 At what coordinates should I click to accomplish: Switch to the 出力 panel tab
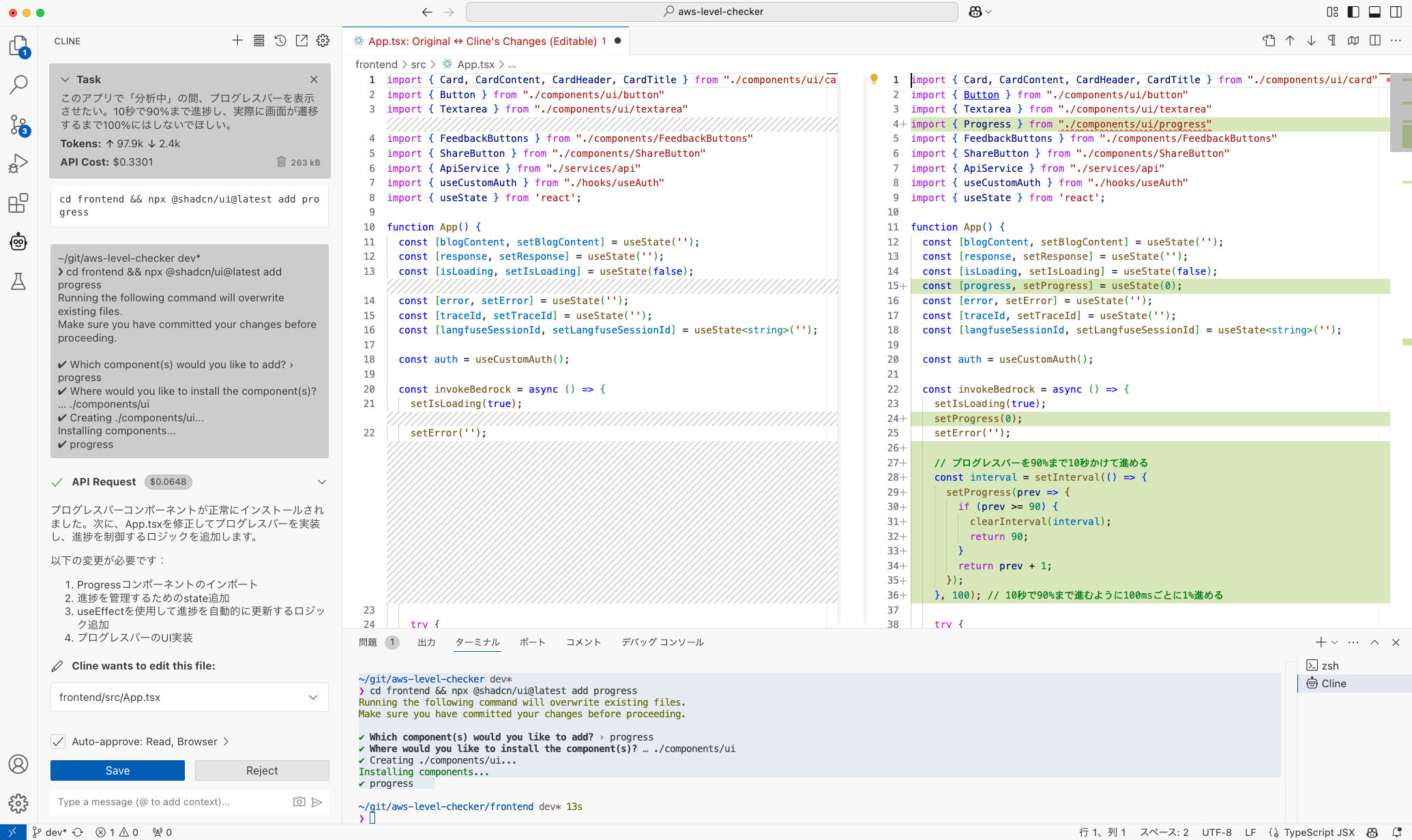tap(426, 642)
